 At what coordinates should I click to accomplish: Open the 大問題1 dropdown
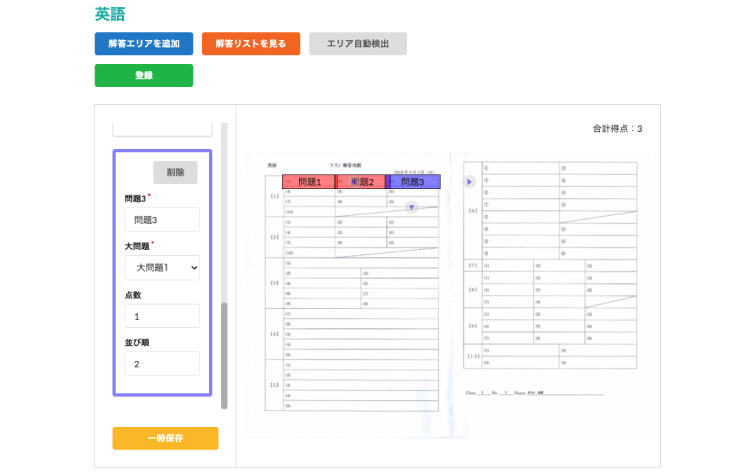pyautogui.click(x=162, y=268)
